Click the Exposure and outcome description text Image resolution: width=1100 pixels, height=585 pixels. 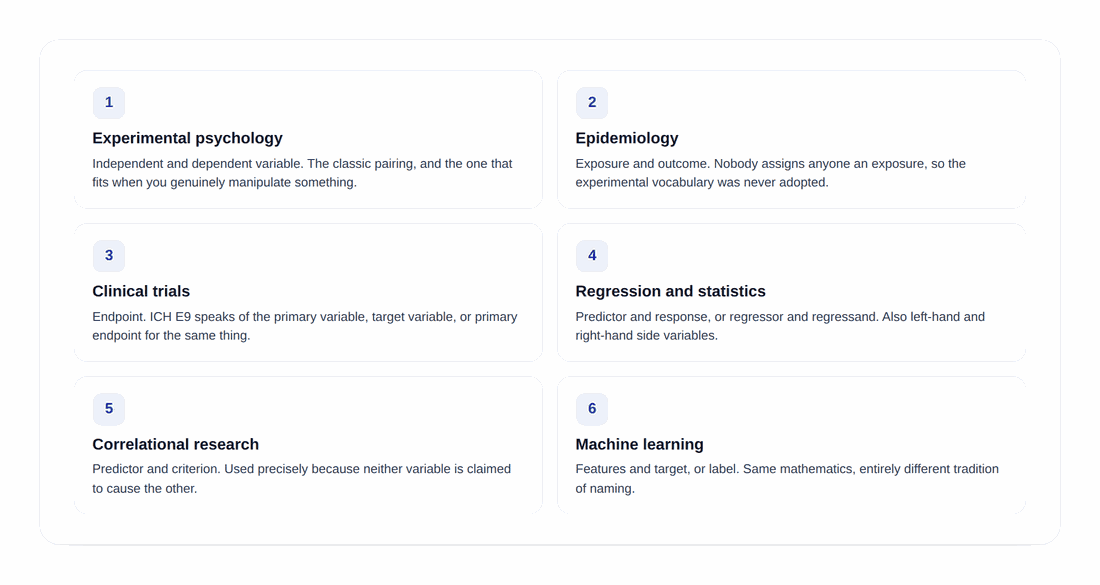pyautogui.click(x=770, y=173)
